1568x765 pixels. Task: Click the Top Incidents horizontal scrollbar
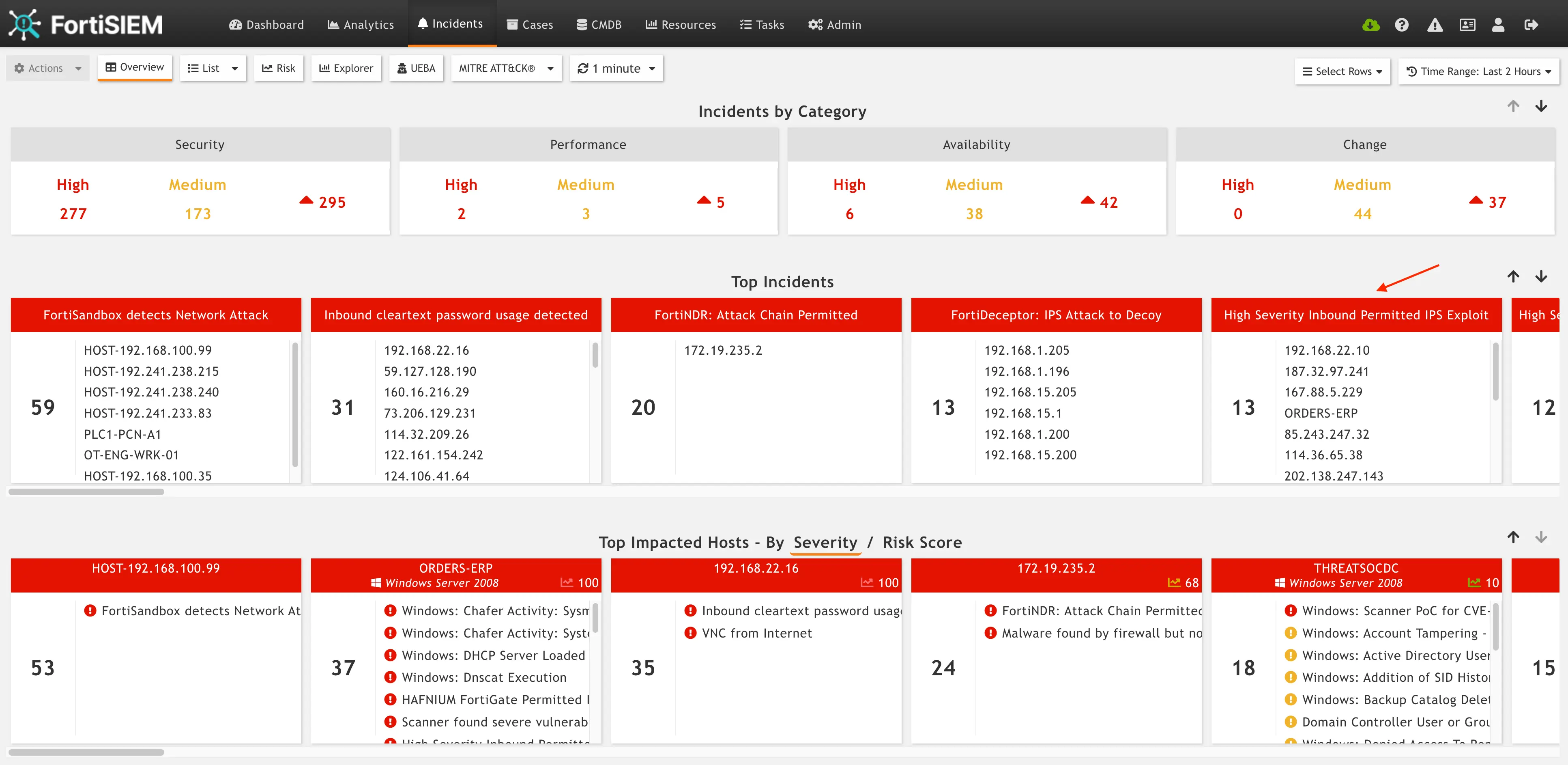point(86,491)
